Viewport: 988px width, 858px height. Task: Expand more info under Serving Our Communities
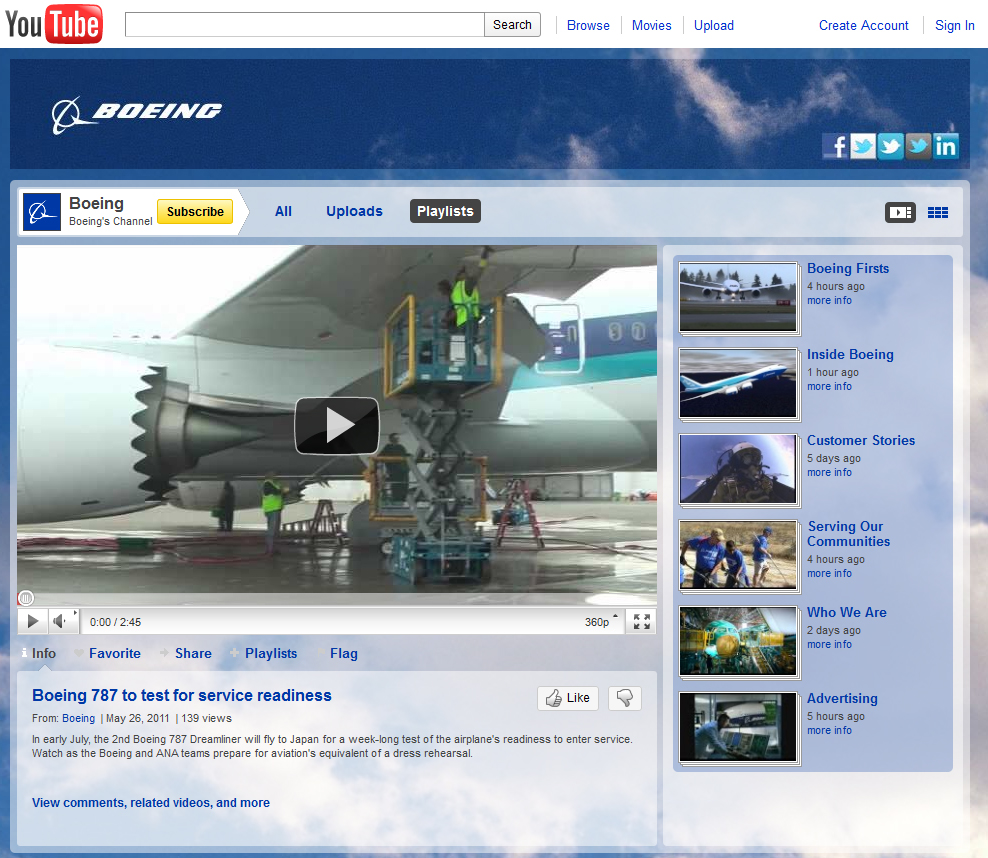coord(829,573)
